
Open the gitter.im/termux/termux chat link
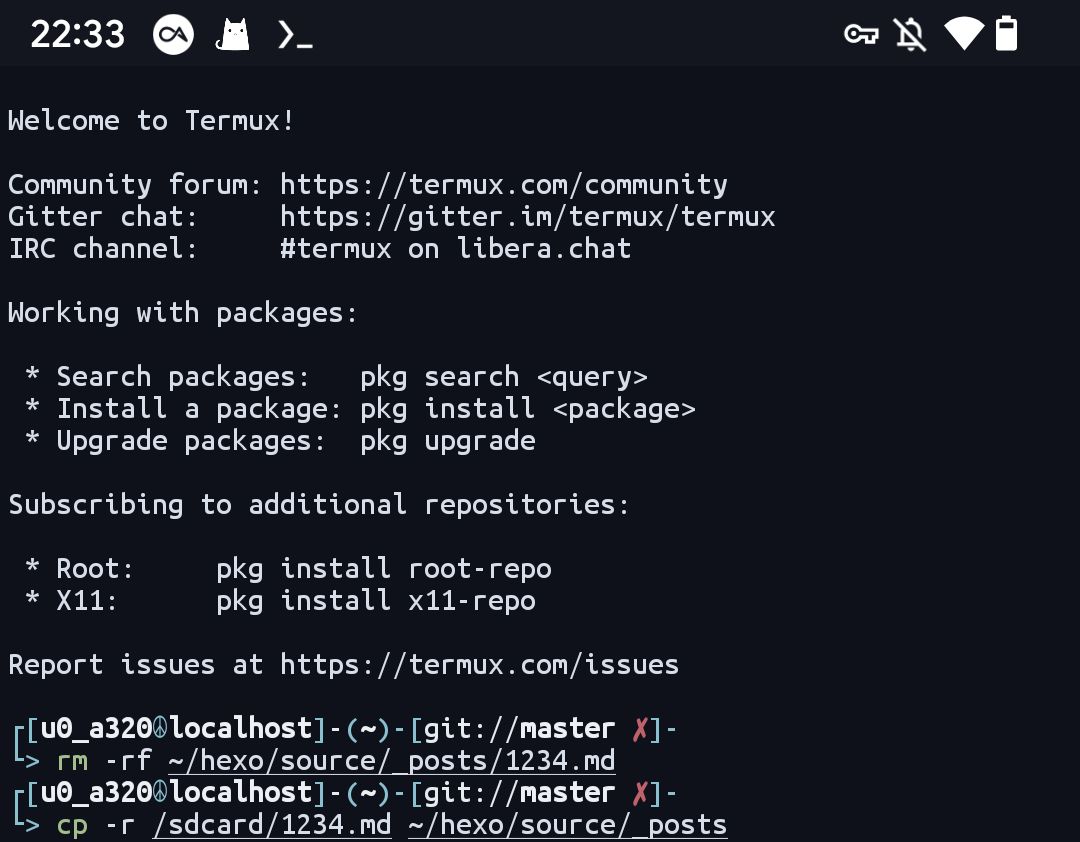point(528,216)
